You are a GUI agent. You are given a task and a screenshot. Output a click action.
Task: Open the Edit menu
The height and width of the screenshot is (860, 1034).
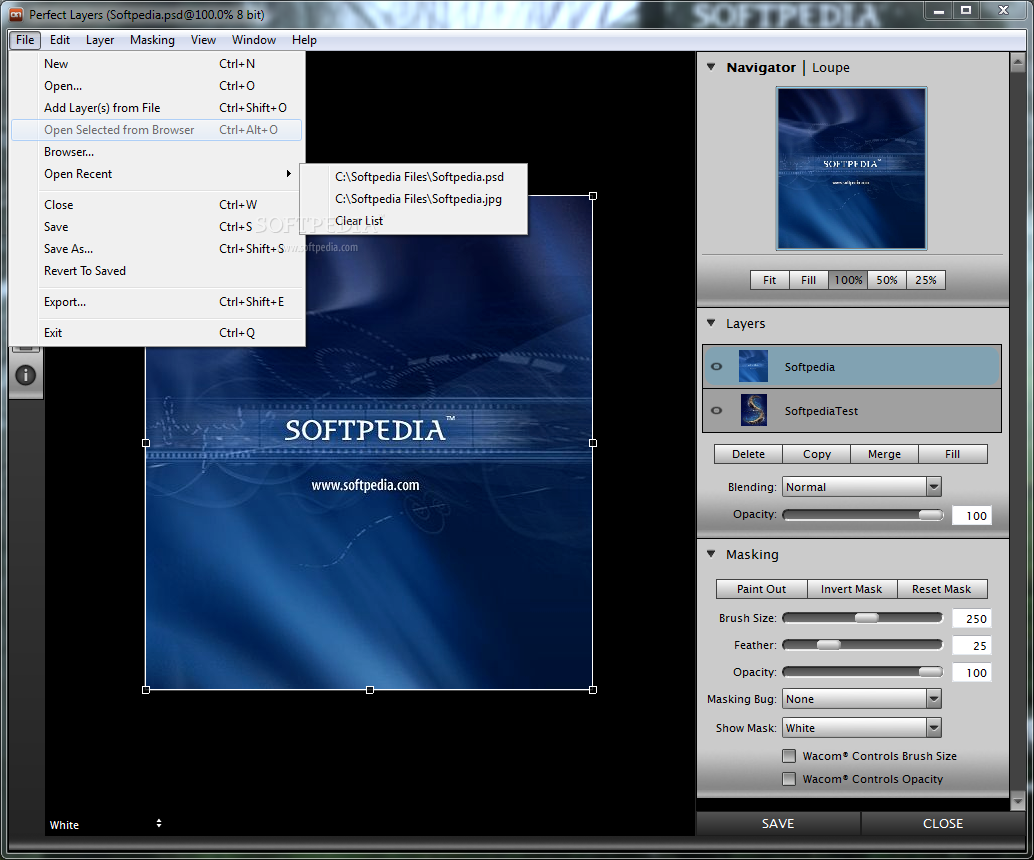[59, 40]
